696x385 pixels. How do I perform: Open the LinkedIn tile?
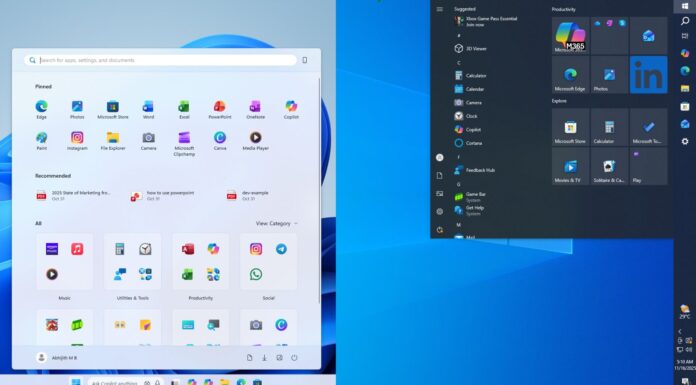tap(649, 75)
